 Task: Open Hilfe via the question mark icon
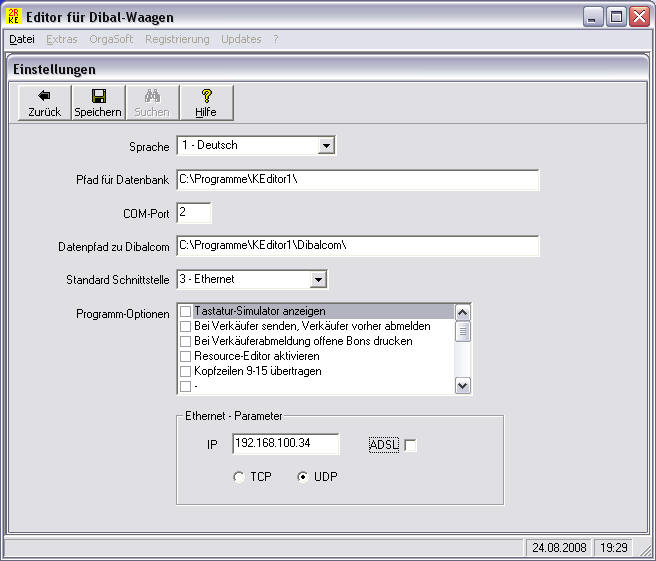point(206,96)
